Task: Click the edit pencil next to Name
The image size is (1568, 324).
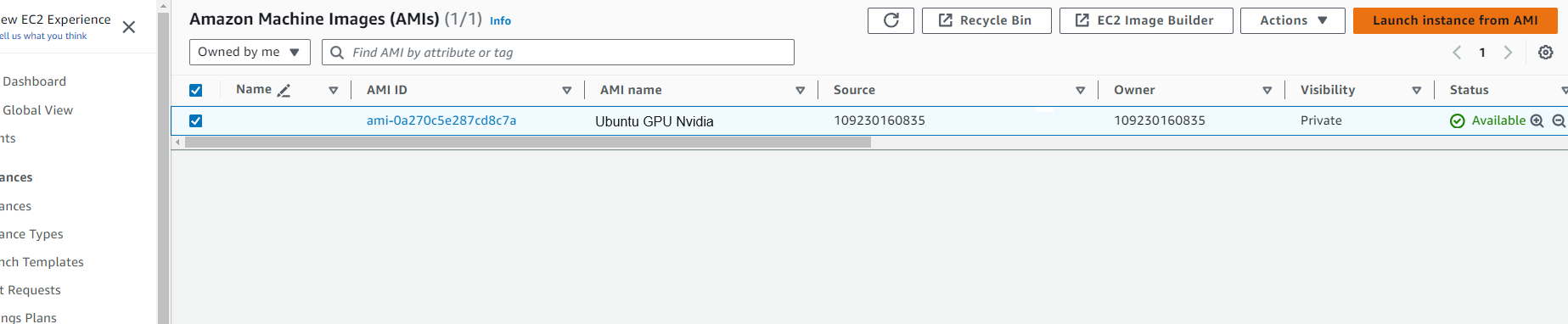Action: pos(284,90)
